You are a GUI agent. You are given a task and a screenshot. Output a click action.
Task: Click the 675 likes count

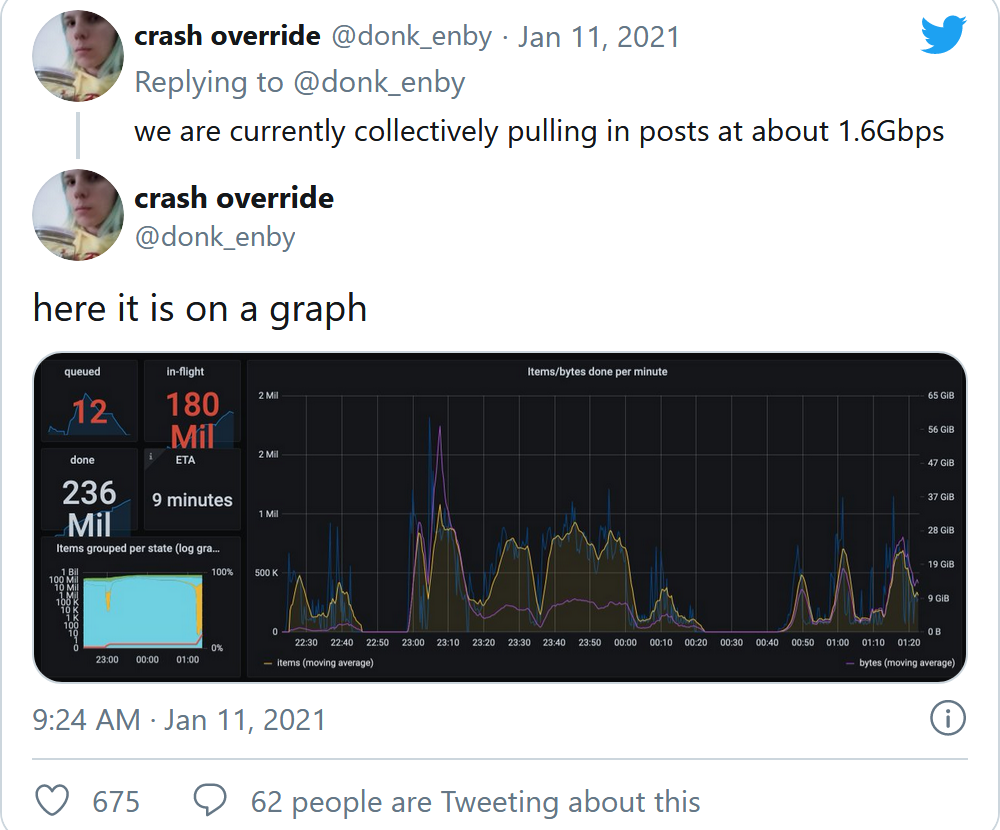click(116, 801)
